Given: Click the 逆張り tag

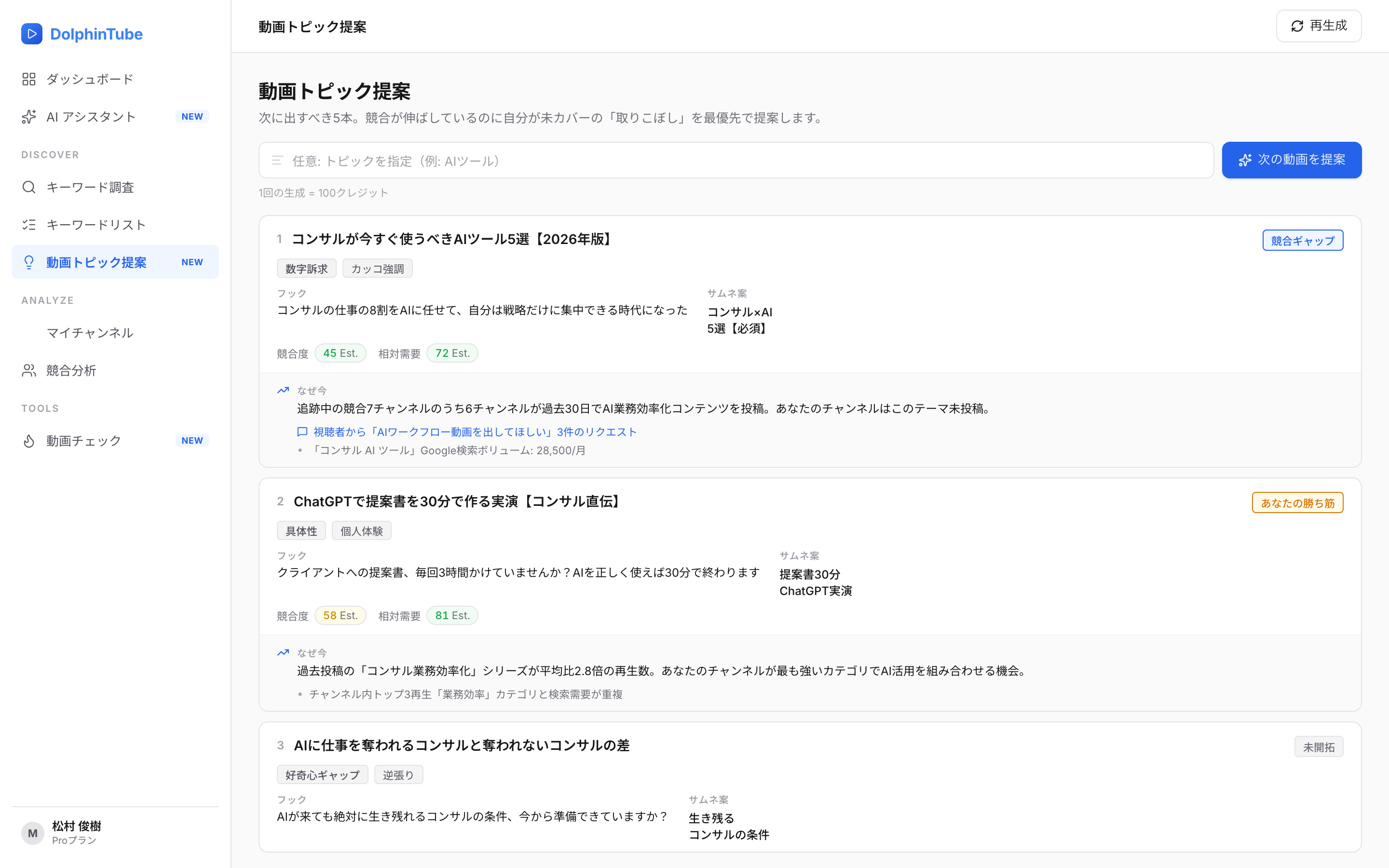Looking at the screenshot, I should tap(398, 775).
